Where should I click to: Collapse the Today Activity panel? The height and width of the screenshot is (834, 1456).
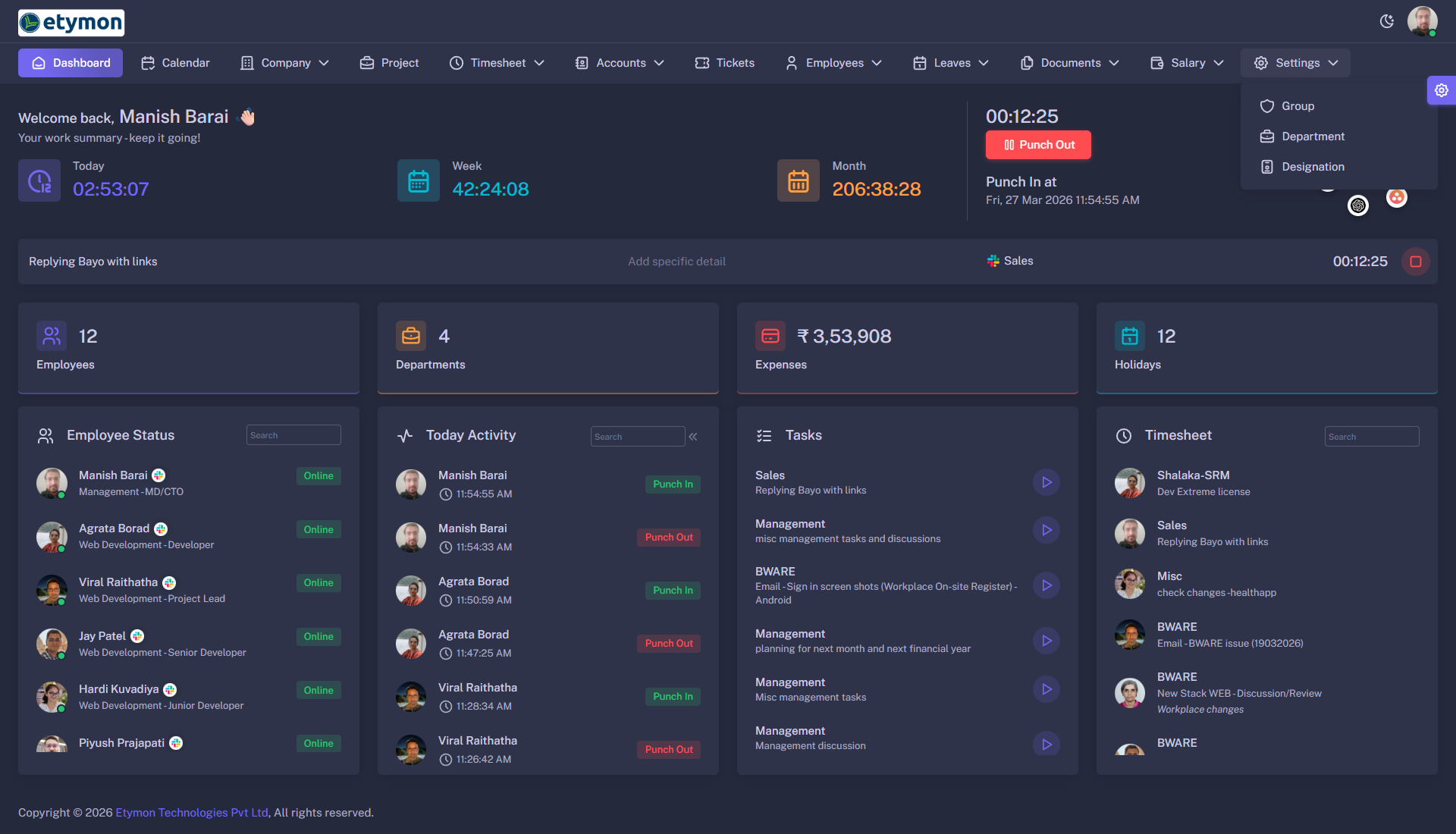[x=692, y=436]
